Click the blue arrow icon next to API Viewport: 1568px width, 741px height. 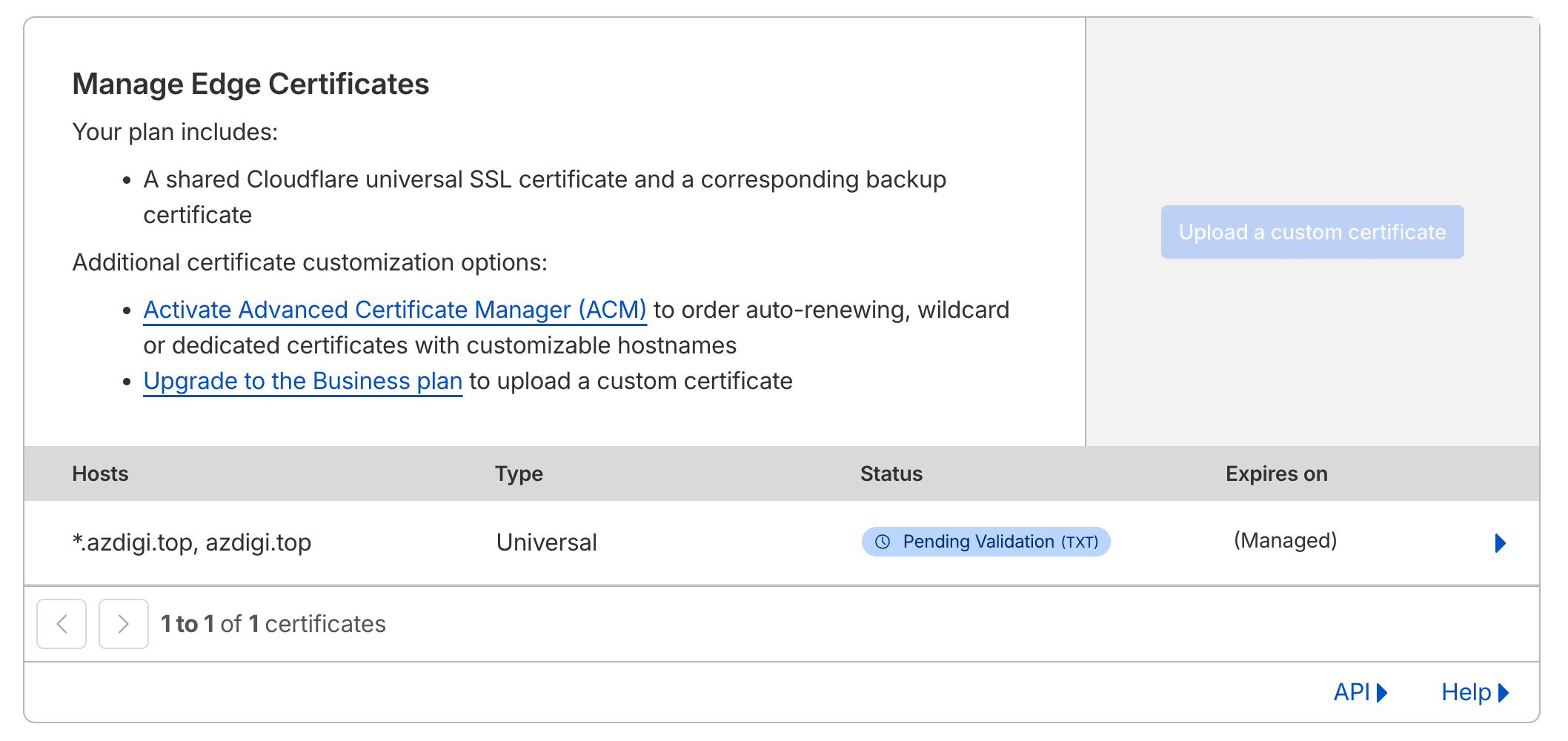coord(1383,693)
